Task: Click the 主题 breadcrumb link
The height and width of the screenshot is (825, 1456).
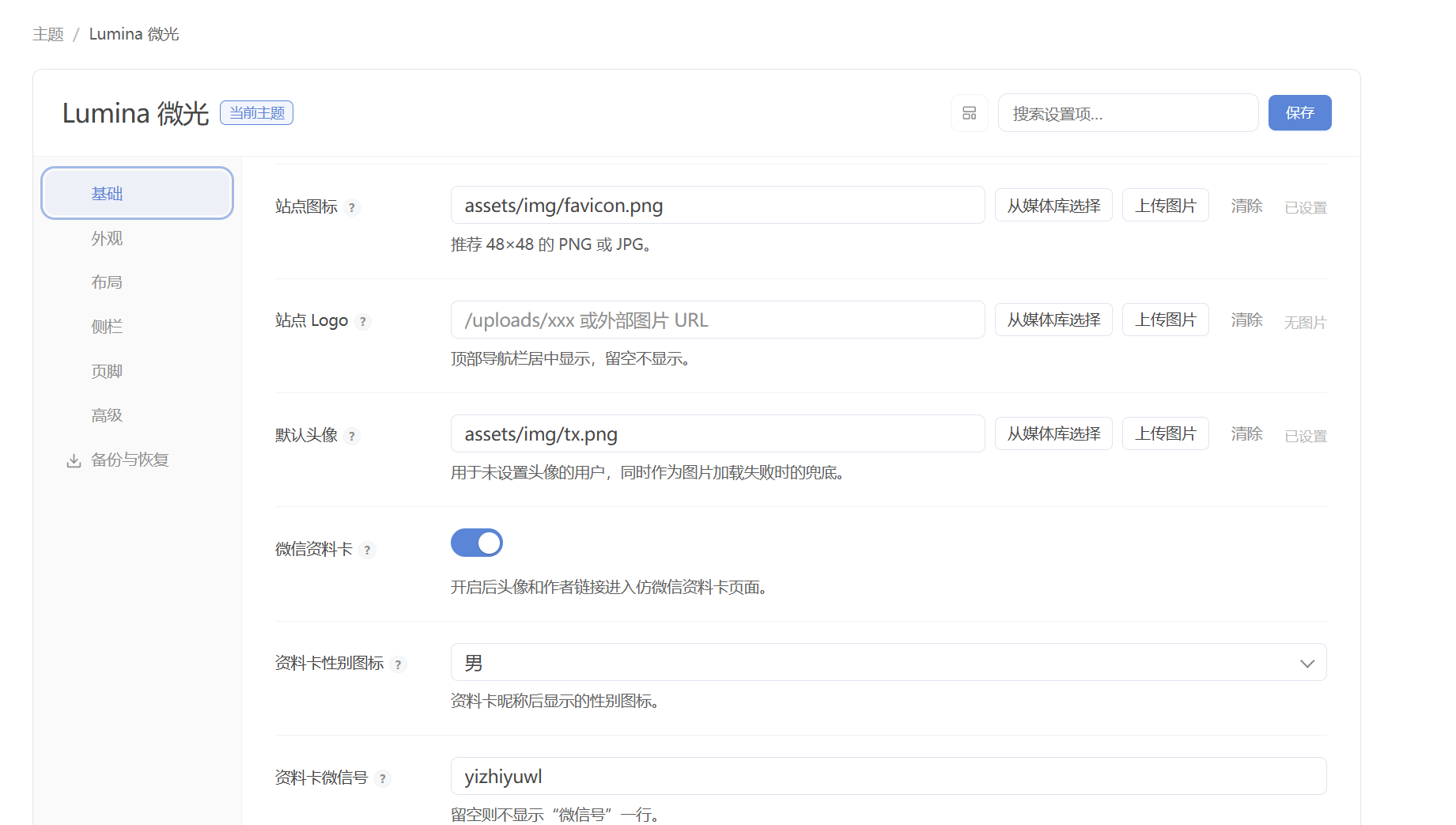Action: (48, 34)
